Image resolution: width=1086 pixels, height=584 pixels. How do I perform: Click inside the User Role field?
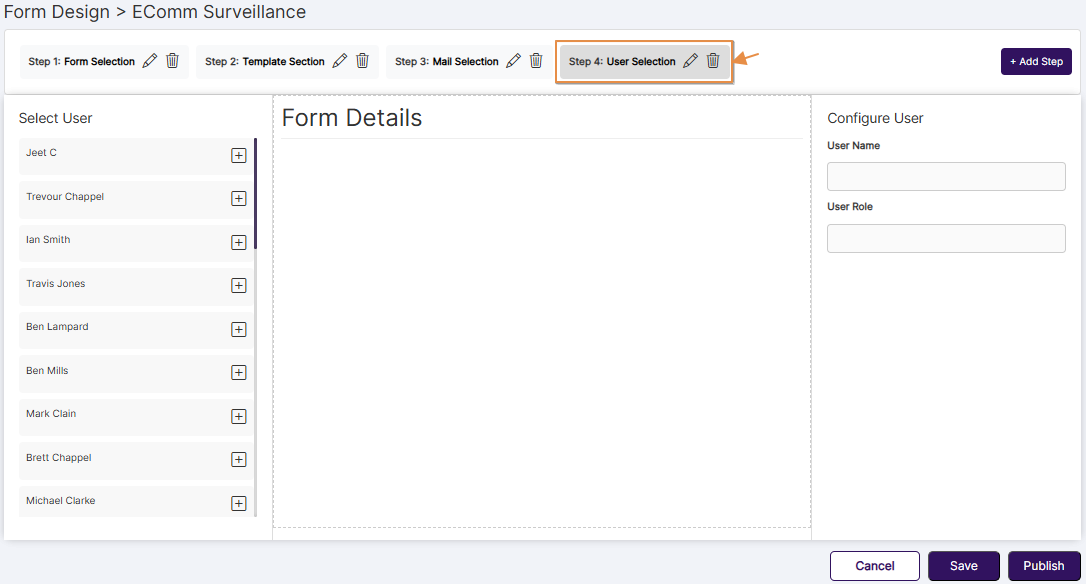tap(945, 238)
